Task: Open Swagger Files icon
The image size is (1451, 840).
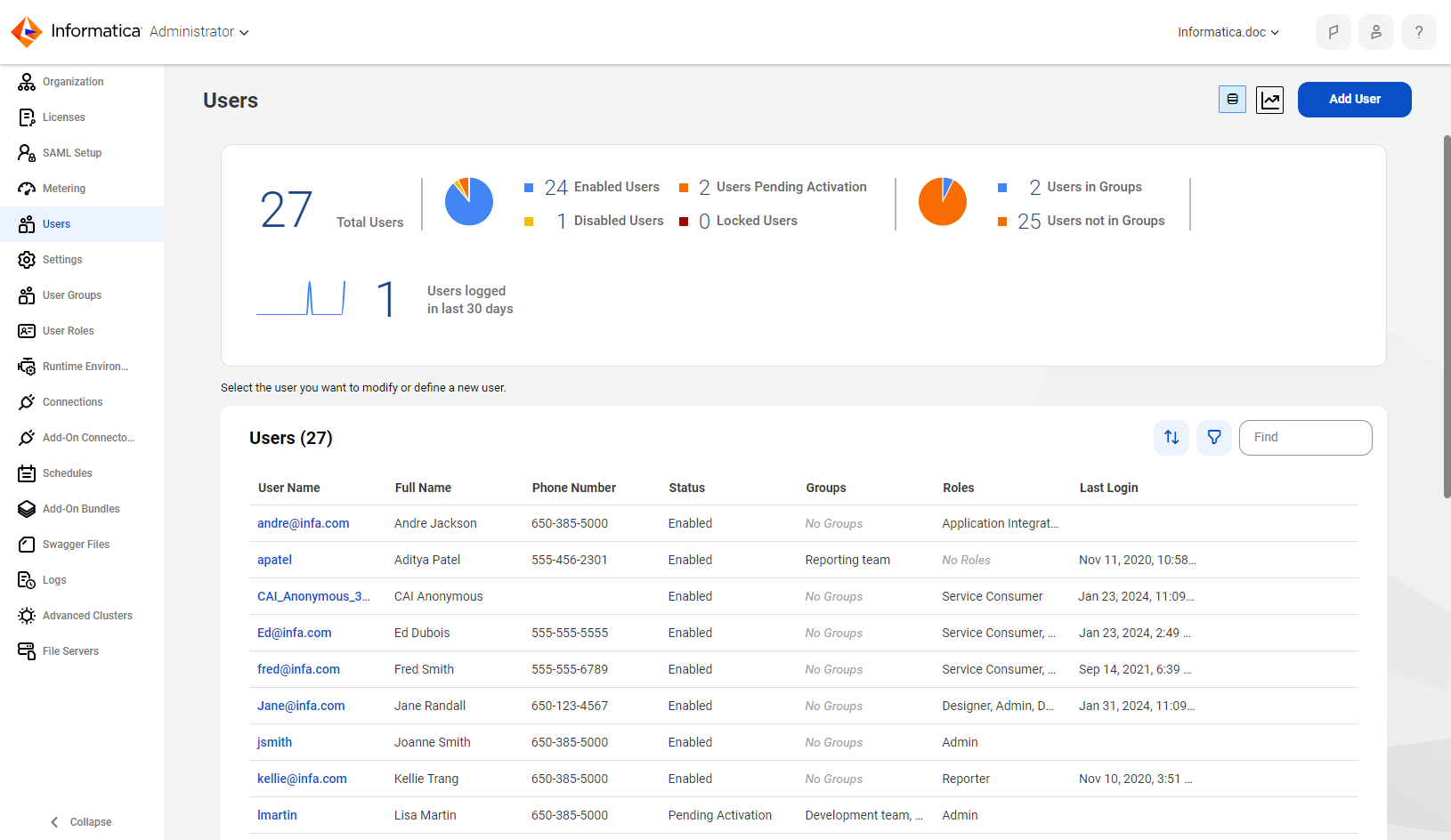Action: pos(27,545)
